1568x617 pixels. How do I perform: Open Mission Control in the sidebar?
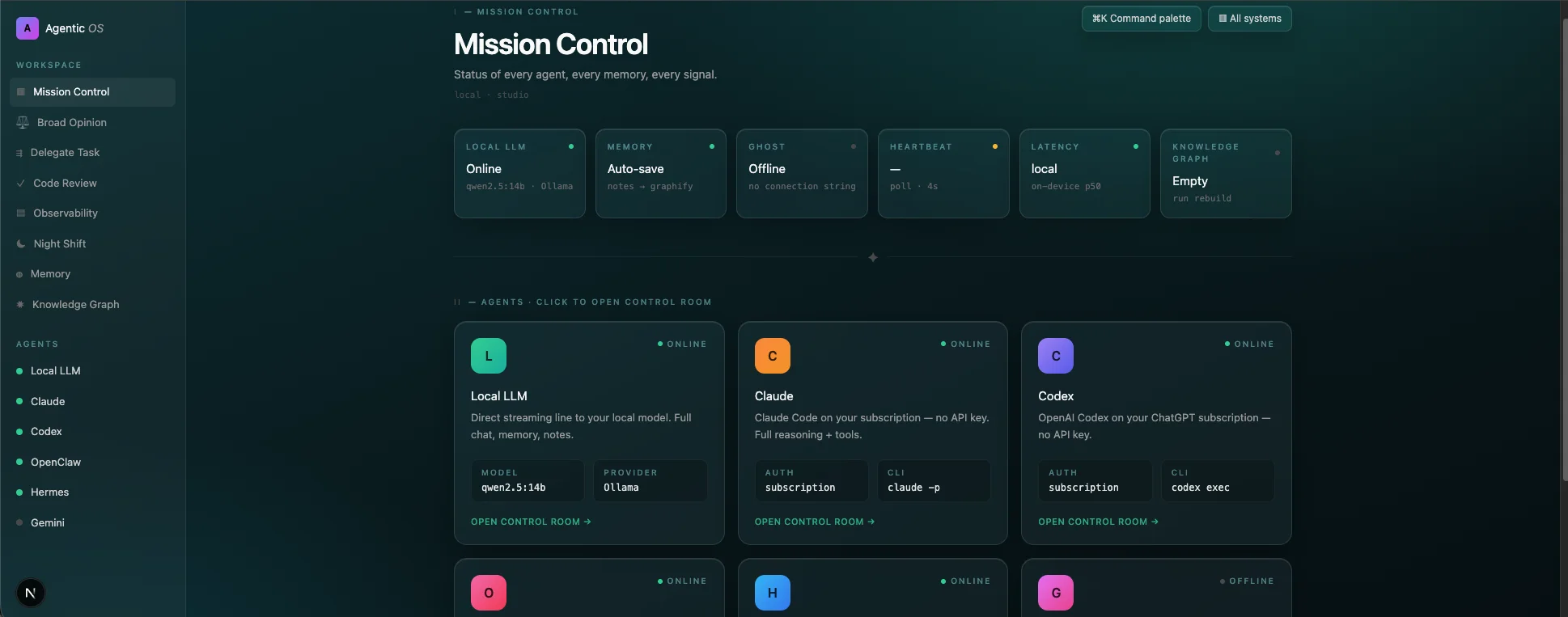92,92
